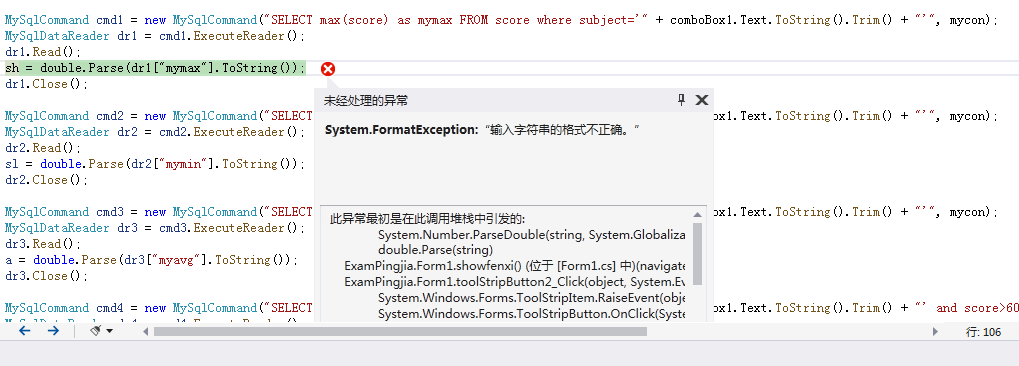Click the red exception error icon
This screenshot has height=366, width=1019.
tap(328, 68)
